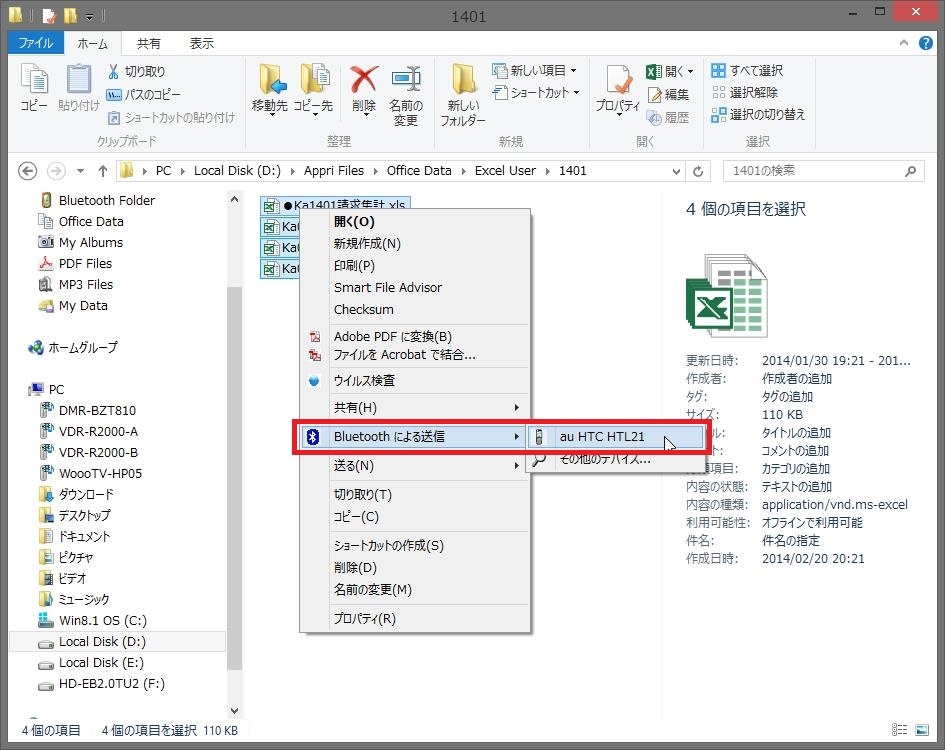This screenshot has width=945, height=750.
Task: Go up one folder level arrow
Action: [x=103, y=171]
